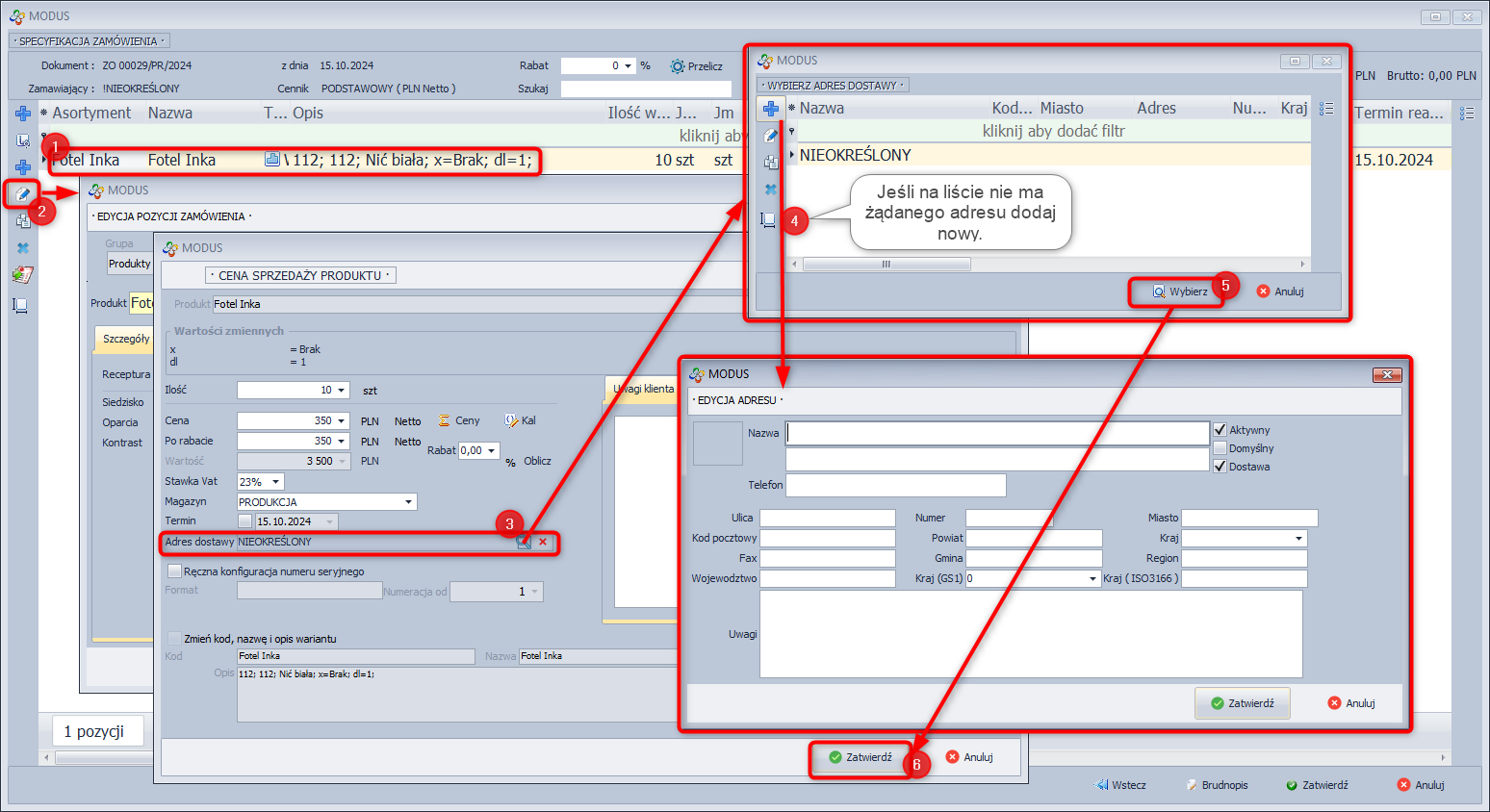Click the copy position icon in the order toolbar
This screenshot has height=812, width=1490.
(x=23, y=221)
